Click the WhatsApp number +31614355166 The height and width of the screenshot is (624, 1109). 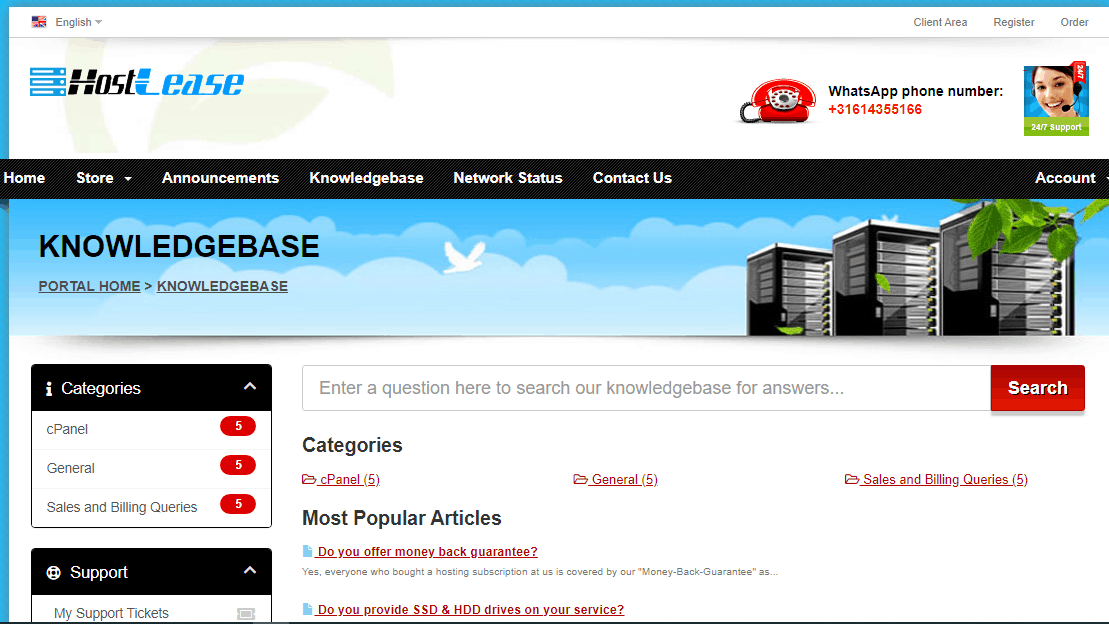point(875,110)
